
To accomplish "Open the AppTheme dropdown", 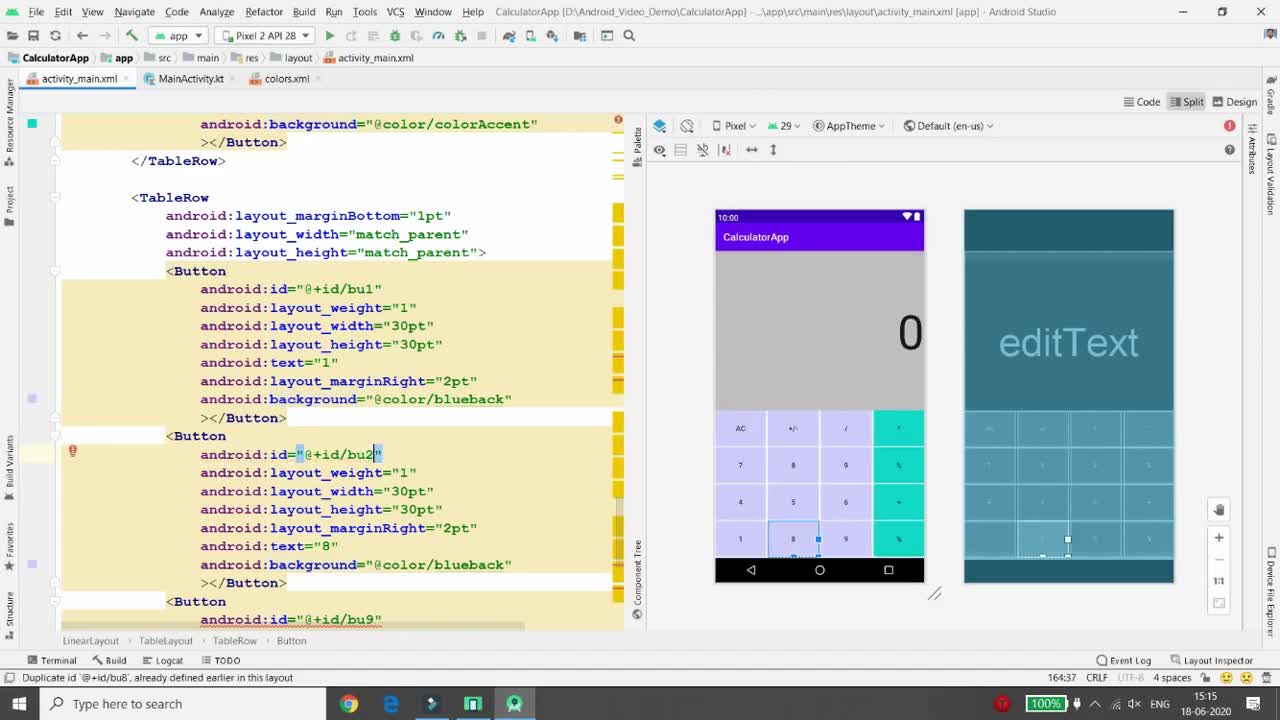I will pyautogui.click(x=850, y=126).
